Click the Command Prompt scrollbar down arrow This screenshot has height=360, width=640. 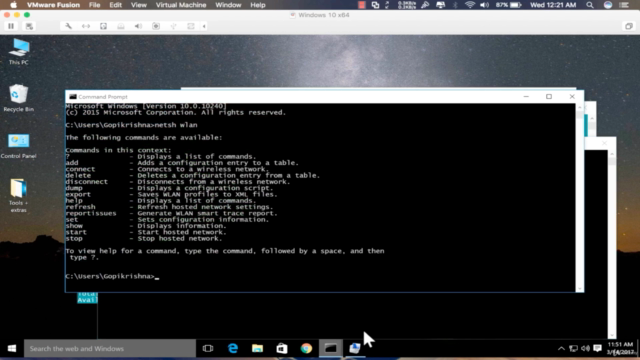(x=580, y=288)
